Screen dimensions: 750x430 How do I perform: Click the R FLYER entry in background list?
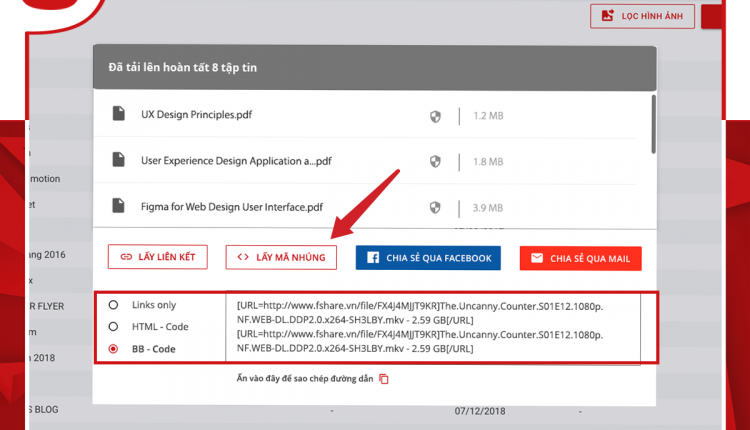click(x=46, y=306)
